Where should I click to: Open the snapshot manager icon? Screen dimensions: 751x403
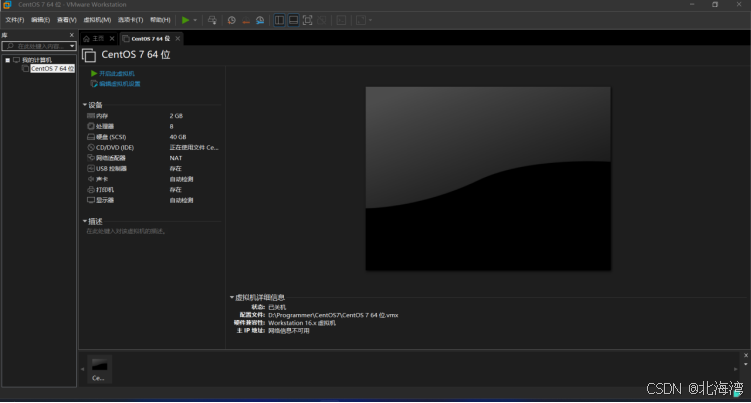[260, 20]
